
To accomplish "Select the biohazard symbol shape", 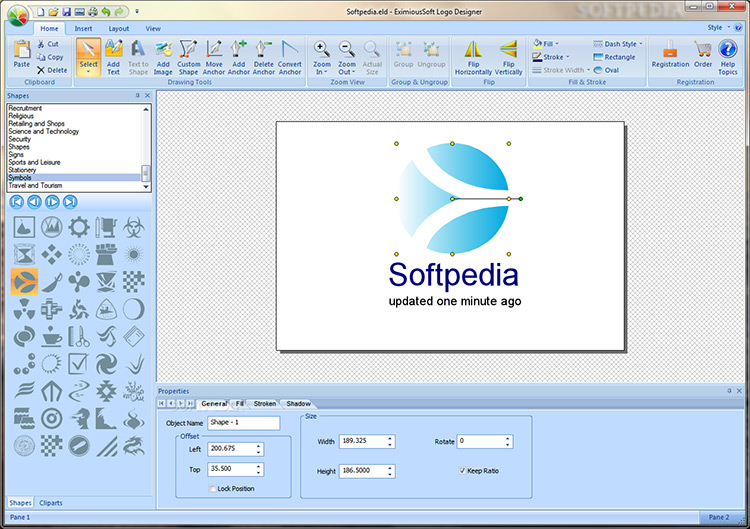I will tap(133, 227).
